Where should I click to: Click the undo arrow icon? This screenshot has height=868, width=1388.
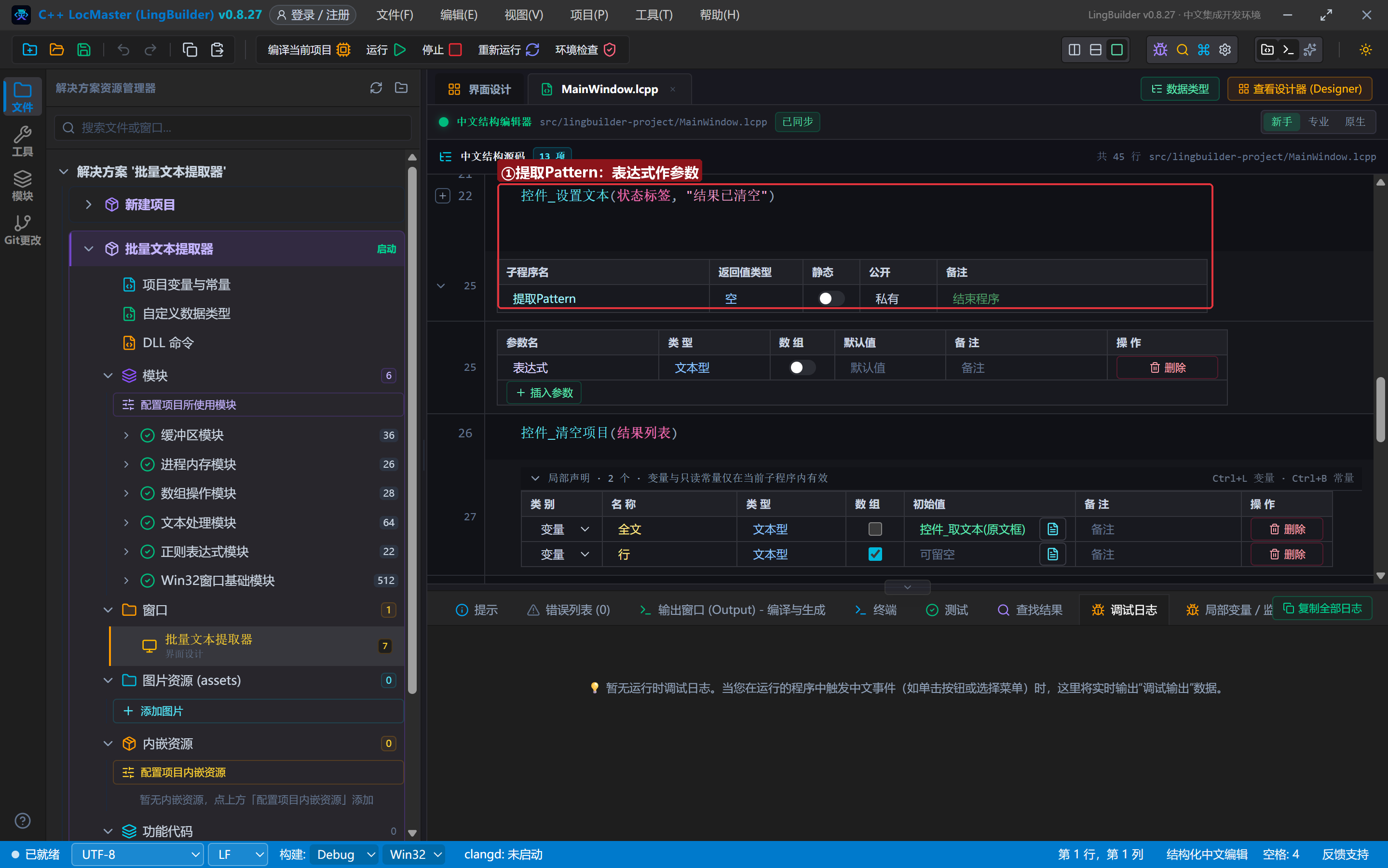[x=123, y=50]
